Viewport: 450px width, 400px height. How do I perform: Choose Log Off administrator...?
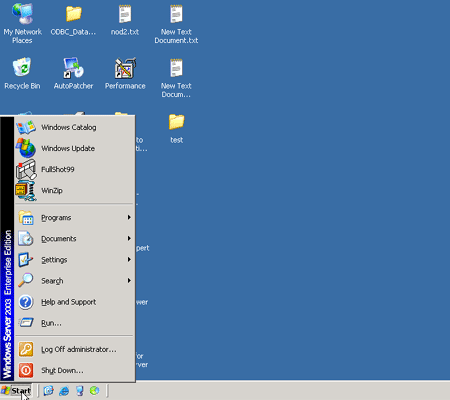click(75, 349)
